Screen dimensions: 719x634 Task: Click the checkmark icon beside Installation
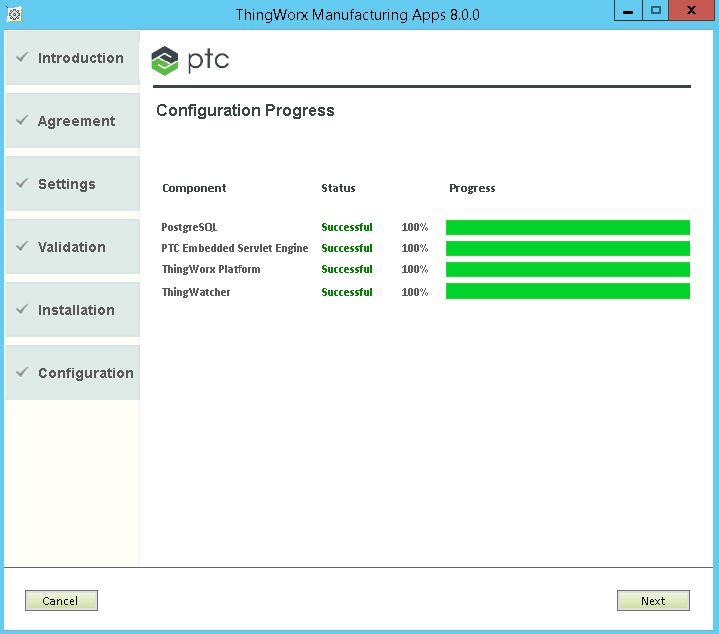click(x=22, y=309)
